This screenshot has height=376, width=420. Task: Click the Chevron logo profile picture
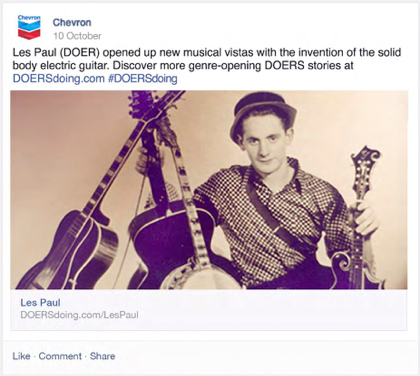[29, 27]
